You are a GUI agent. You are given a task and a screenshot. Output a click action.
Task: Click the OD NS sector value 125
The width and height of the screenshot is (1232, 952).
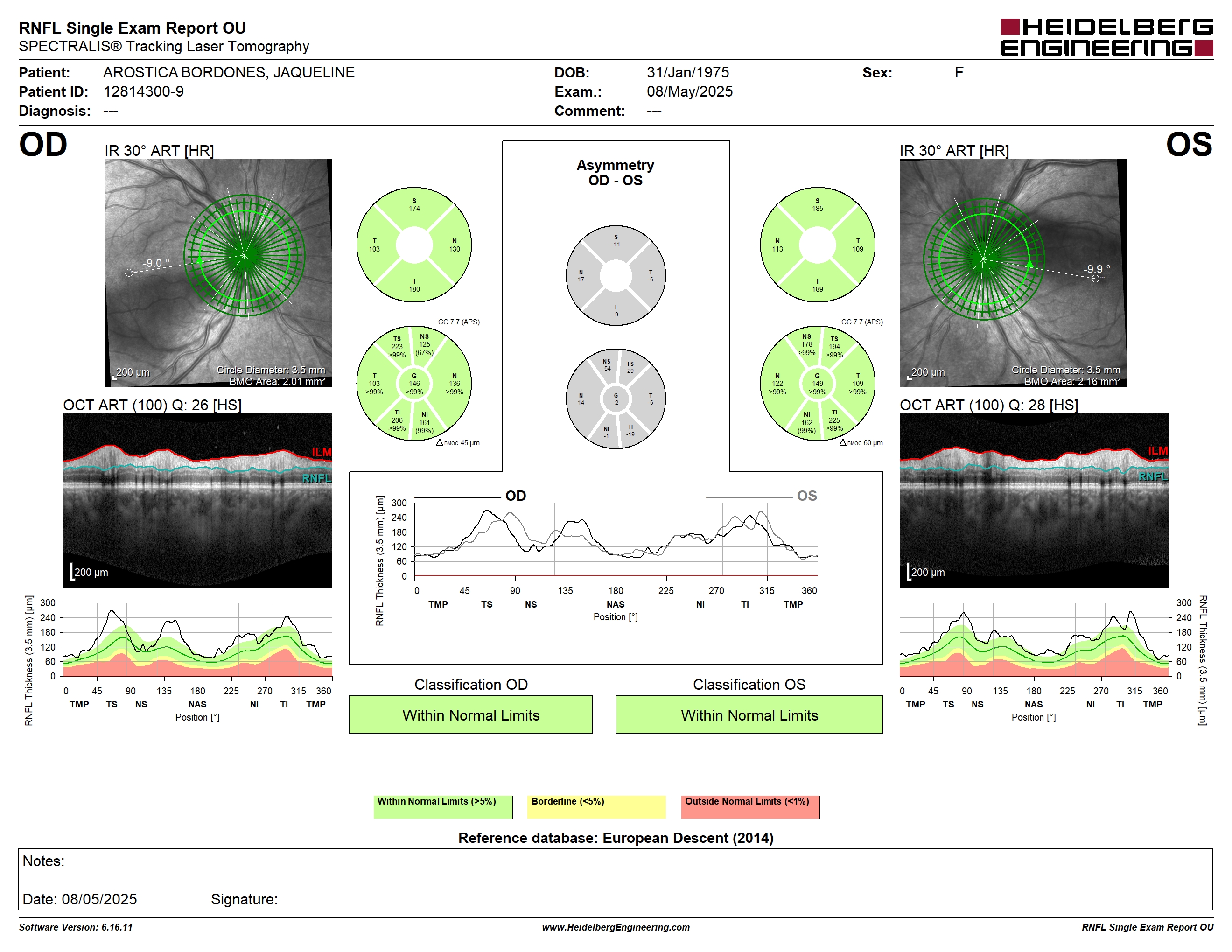pyautogui.click(x=424, y=344)
